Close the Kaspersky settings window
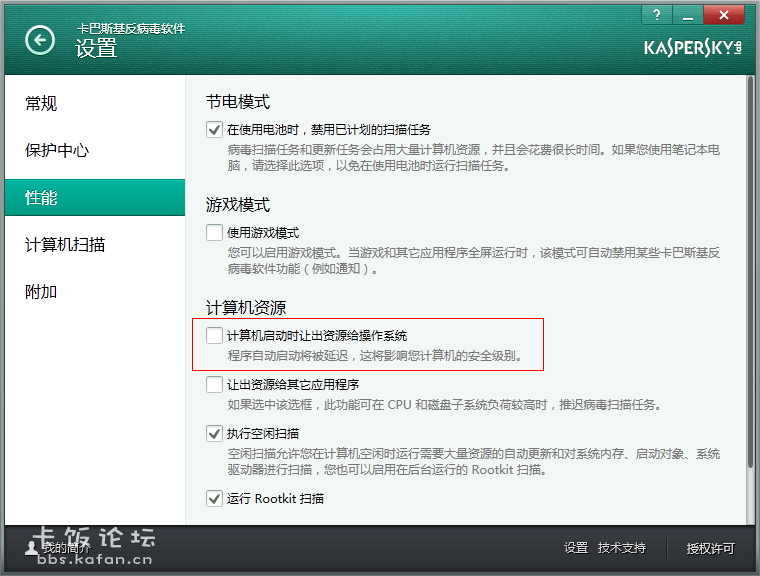The width and height of the screenshot is (760, 576). pyautogui.click(x=724, y=15)
